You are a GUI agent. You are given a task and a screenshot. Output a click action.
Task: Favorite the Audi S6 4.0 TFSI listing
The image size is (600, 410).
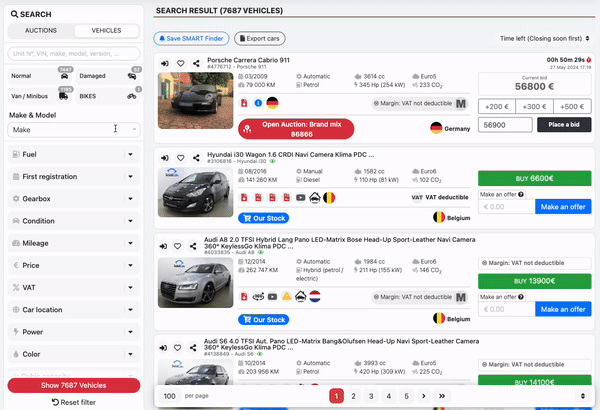(177, 348)
